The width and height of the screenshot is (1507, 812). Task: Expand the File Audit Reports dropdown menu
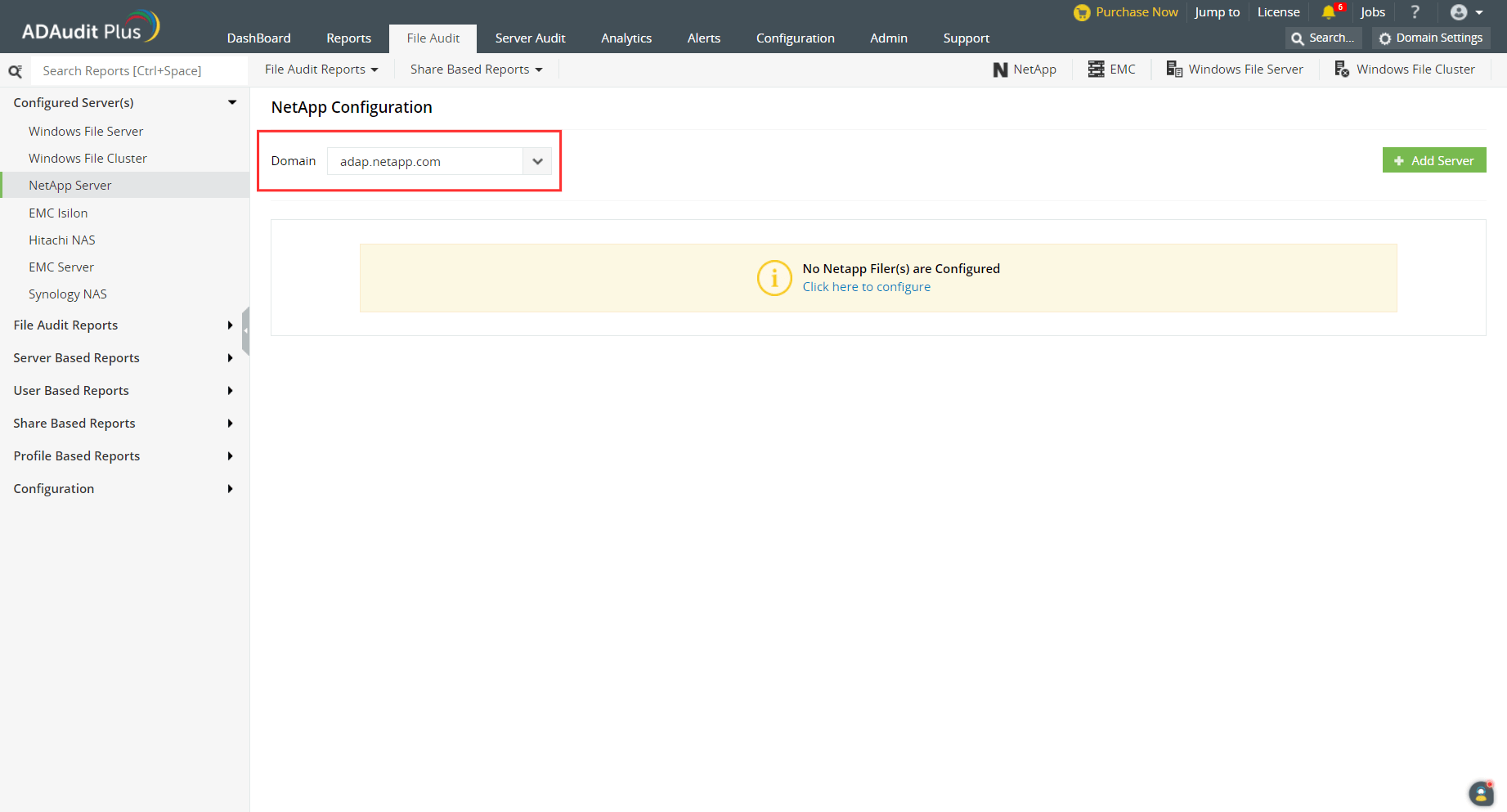(321, 70)
